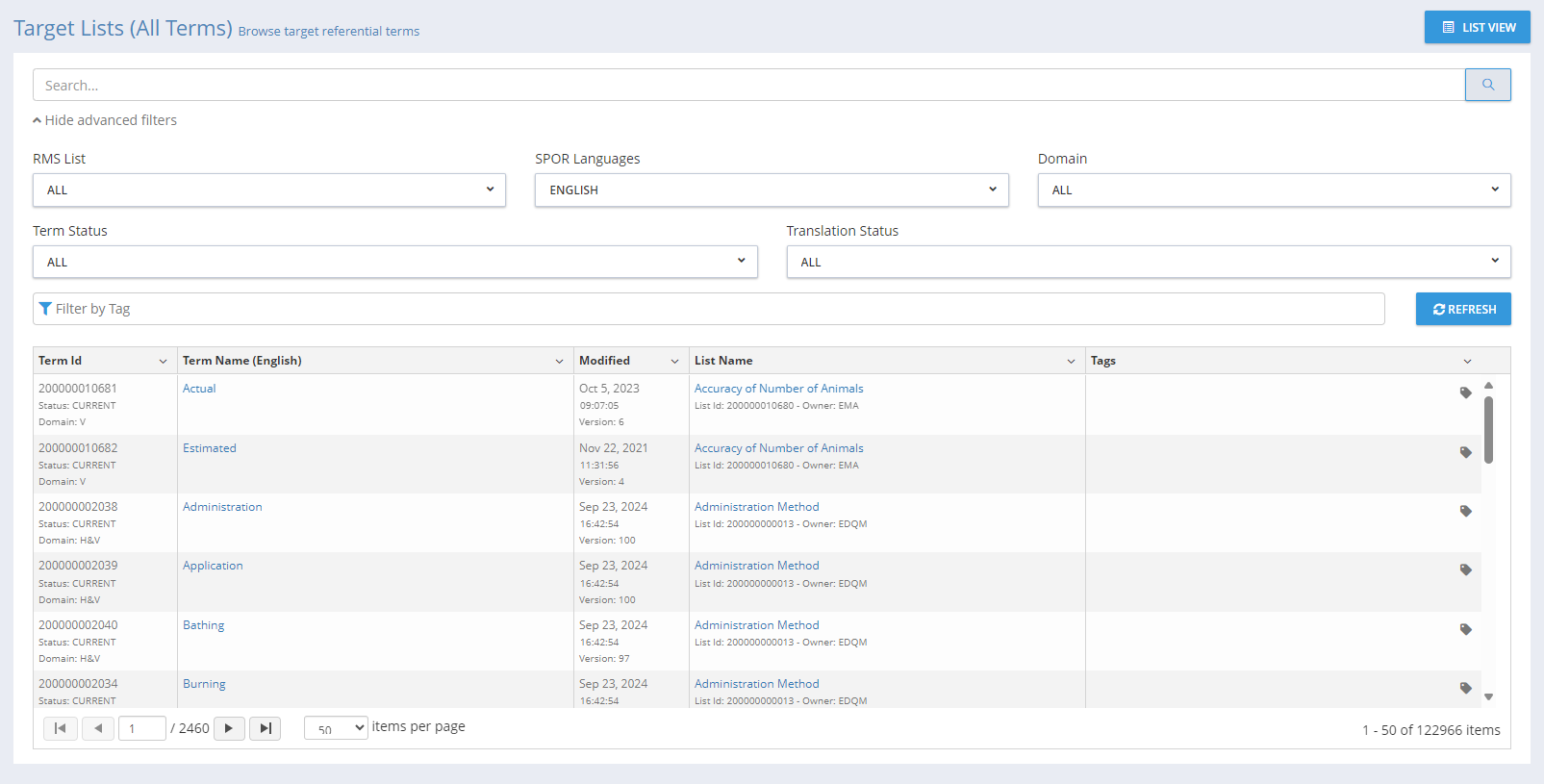The height and width of the screenshot is (784, 1544).
Task: Click the tag icon for Estimated row
Action: click(x=1465, y=452)
